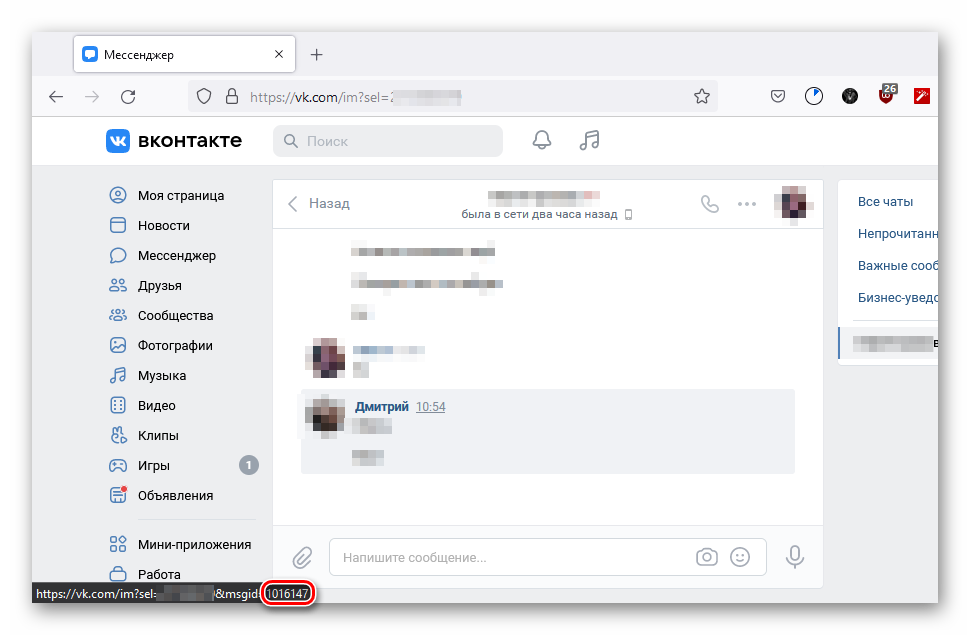
Task: Open the uBlock extension with 26 badge
Action: click(887, 95)
